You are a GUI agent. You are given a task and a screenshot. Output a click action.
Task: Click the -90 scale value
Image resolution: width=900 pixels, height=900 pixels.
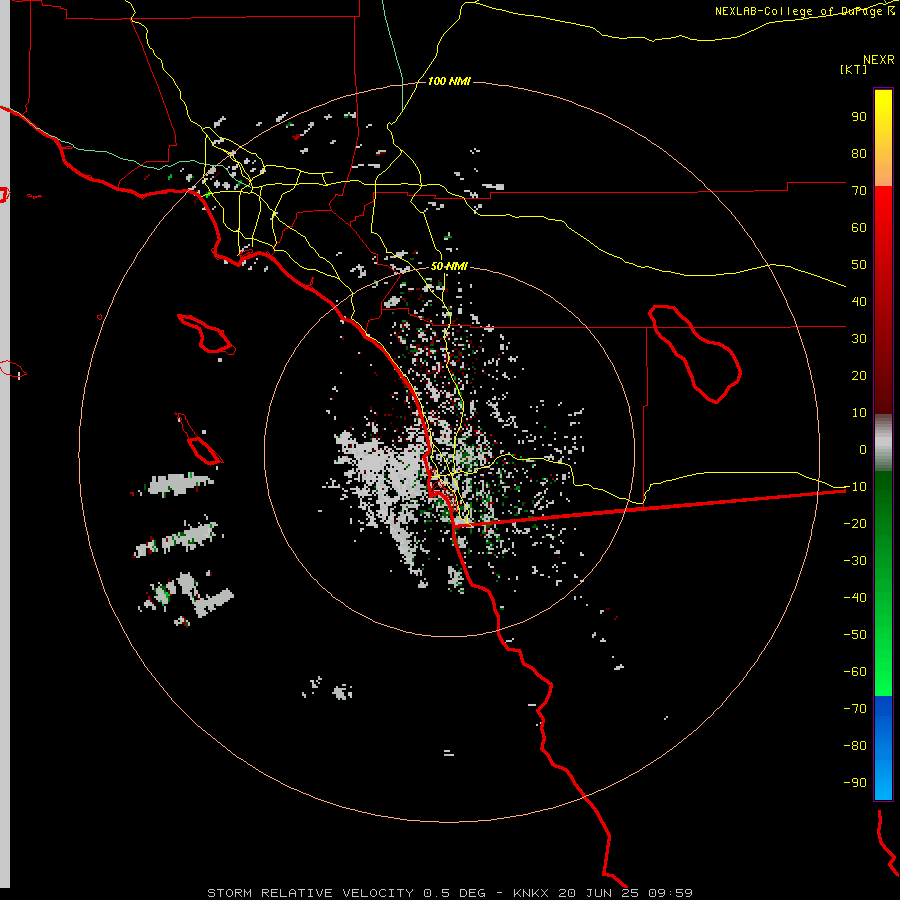click(855, 783)
